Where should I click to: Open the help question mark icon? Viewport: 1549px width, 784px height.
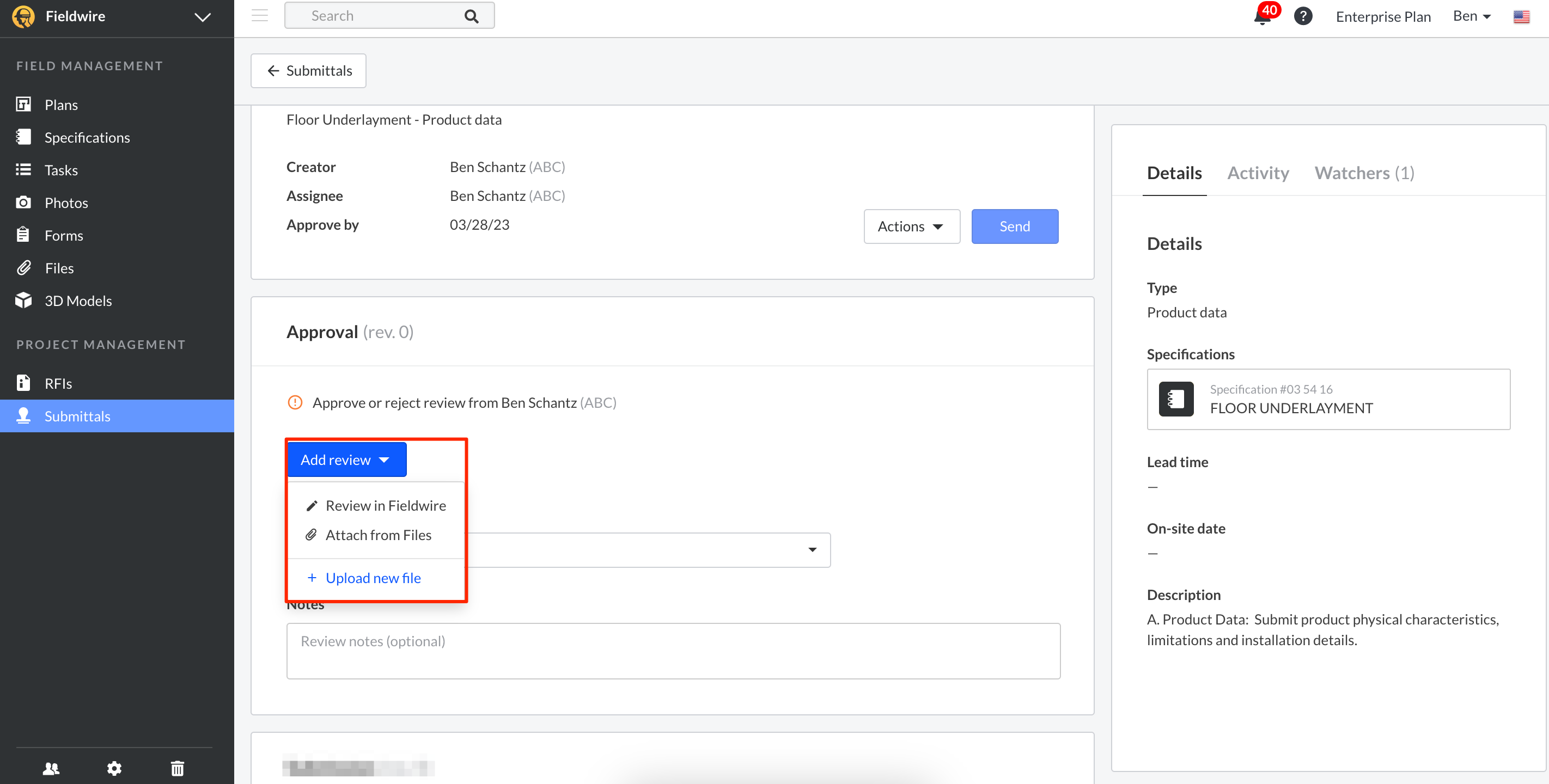(1303, 16)
